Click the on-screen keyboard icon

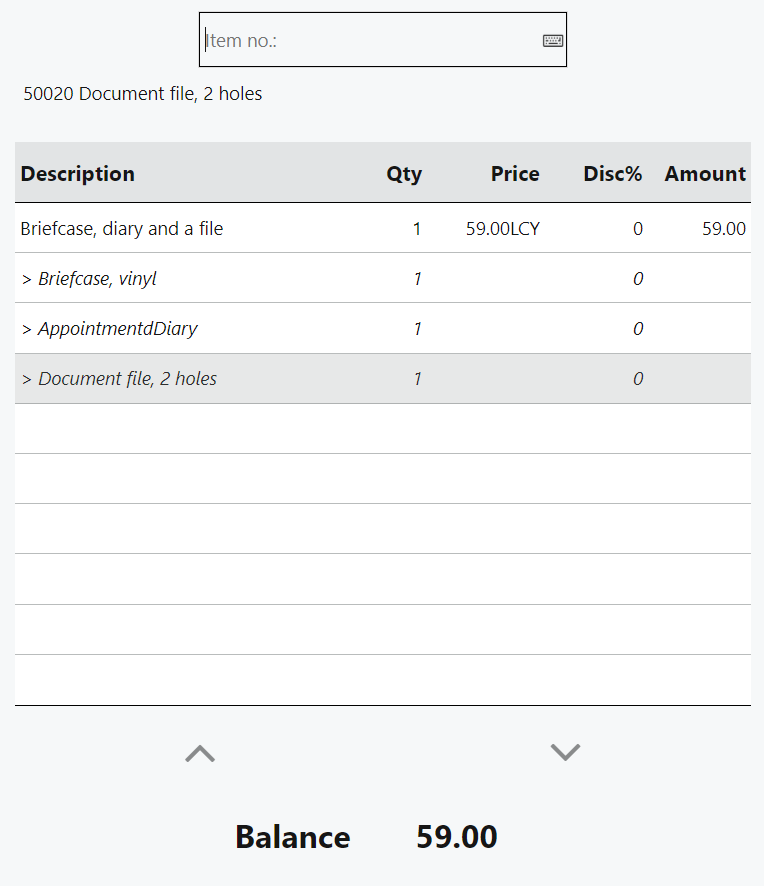tap(553, 41)
